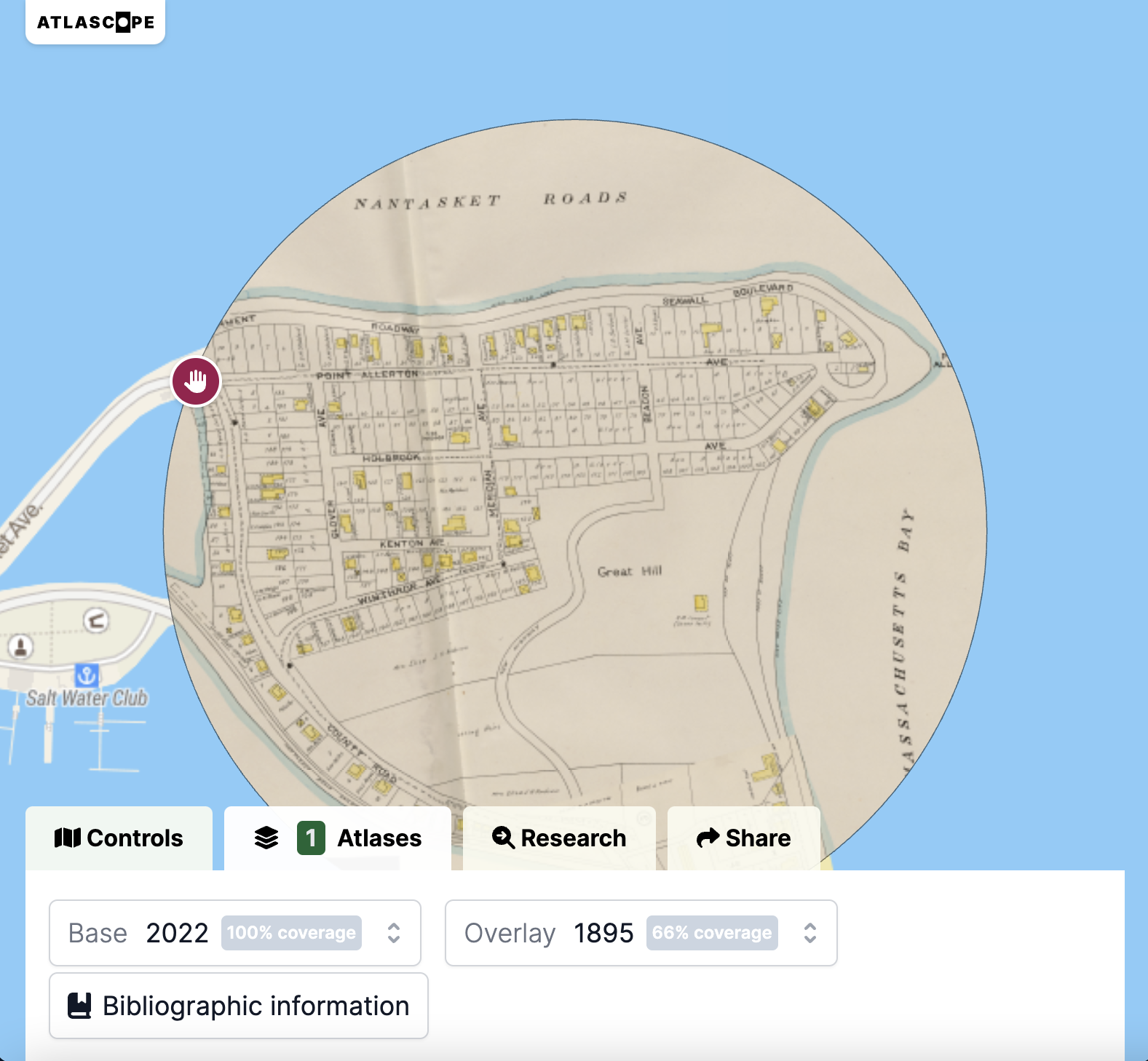Open the Base 2022 layer dropdown
1148x1061 pixels.
pos(234,933)
